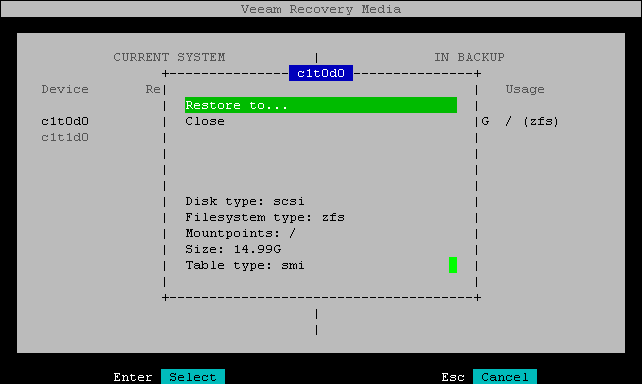The width and height of the screenshot is (642, 384).
Task: Select device c1t1d0 in the device list
Action: [x=65, y=138]
